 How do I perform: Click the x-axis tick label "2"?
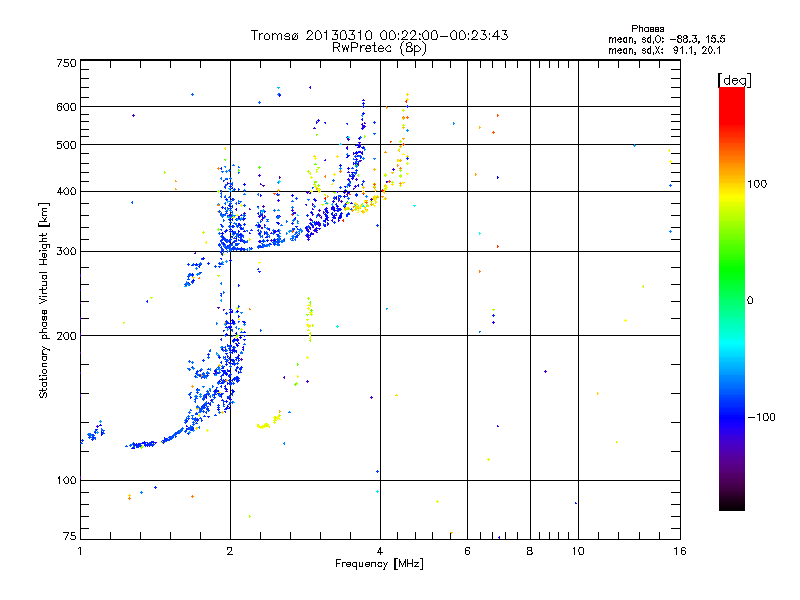click(x=230, y=551)
